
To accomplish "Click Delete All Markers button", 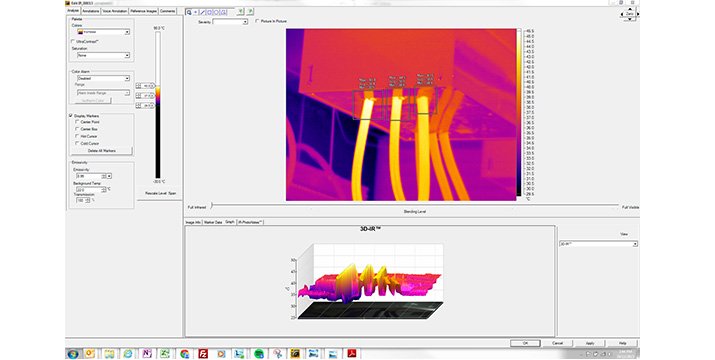I will click(102, 151).
